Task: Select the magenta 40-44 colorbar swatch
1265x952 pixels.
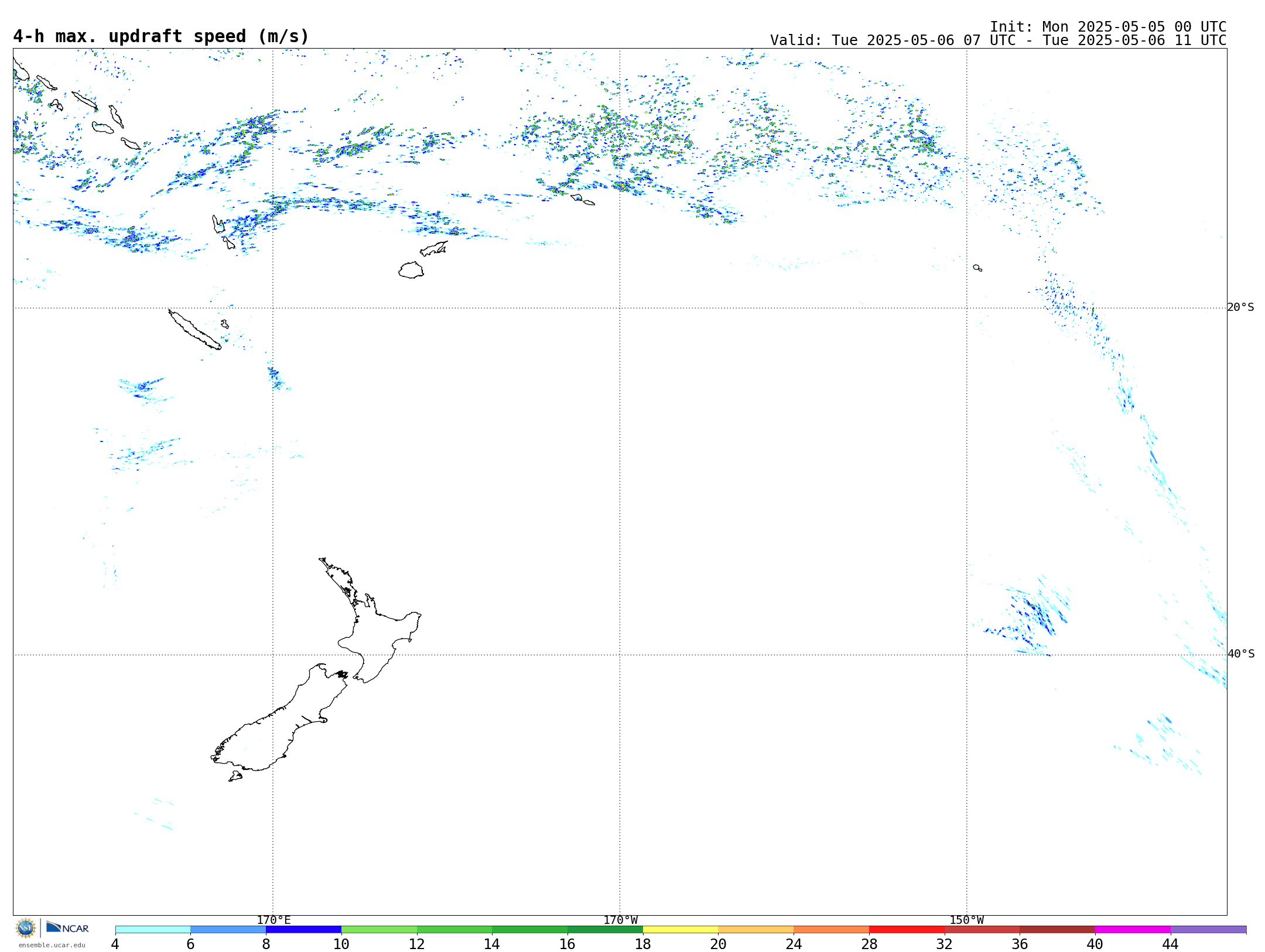Action: [x=1133, y=930]
